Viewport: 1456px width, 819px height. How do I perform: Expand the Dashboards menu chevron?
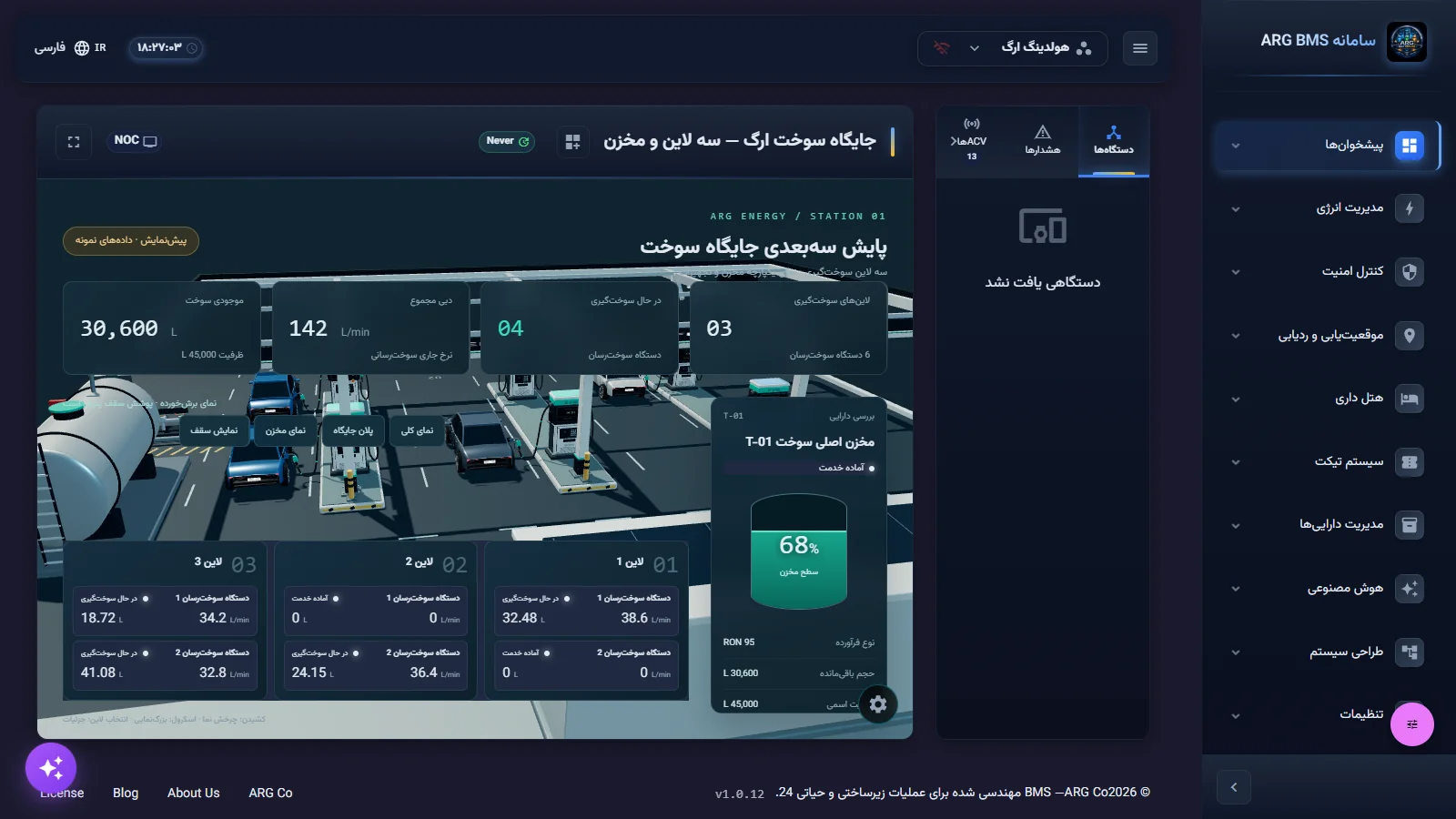1236,146
